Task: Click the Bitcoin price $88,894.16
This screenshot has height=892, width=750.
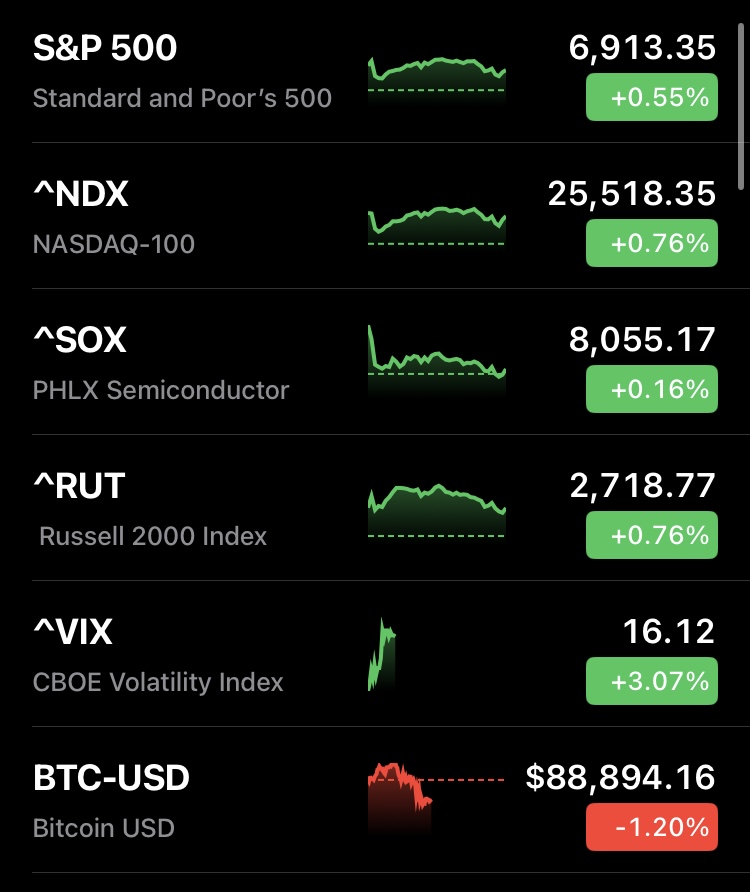Action: [x=621, y=777]
